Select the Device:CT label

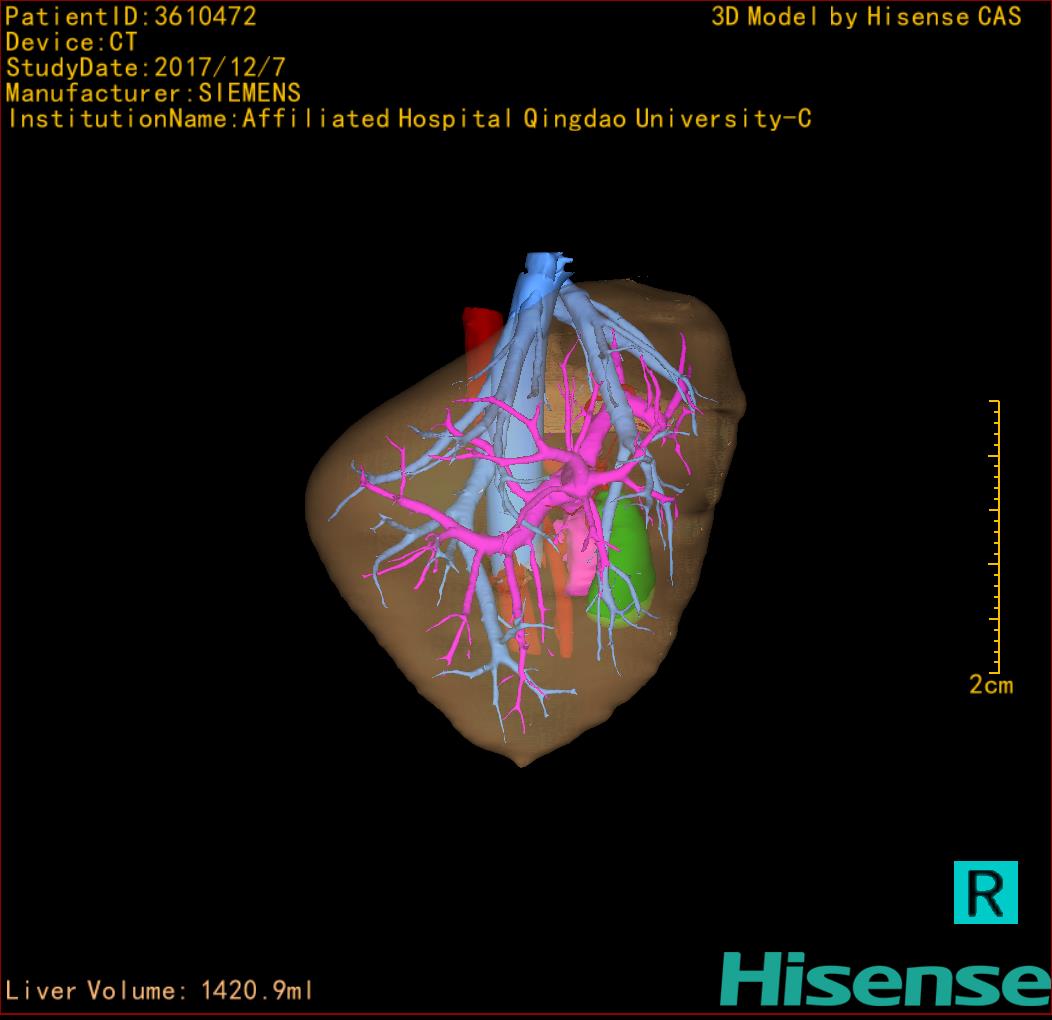[71, 43]
